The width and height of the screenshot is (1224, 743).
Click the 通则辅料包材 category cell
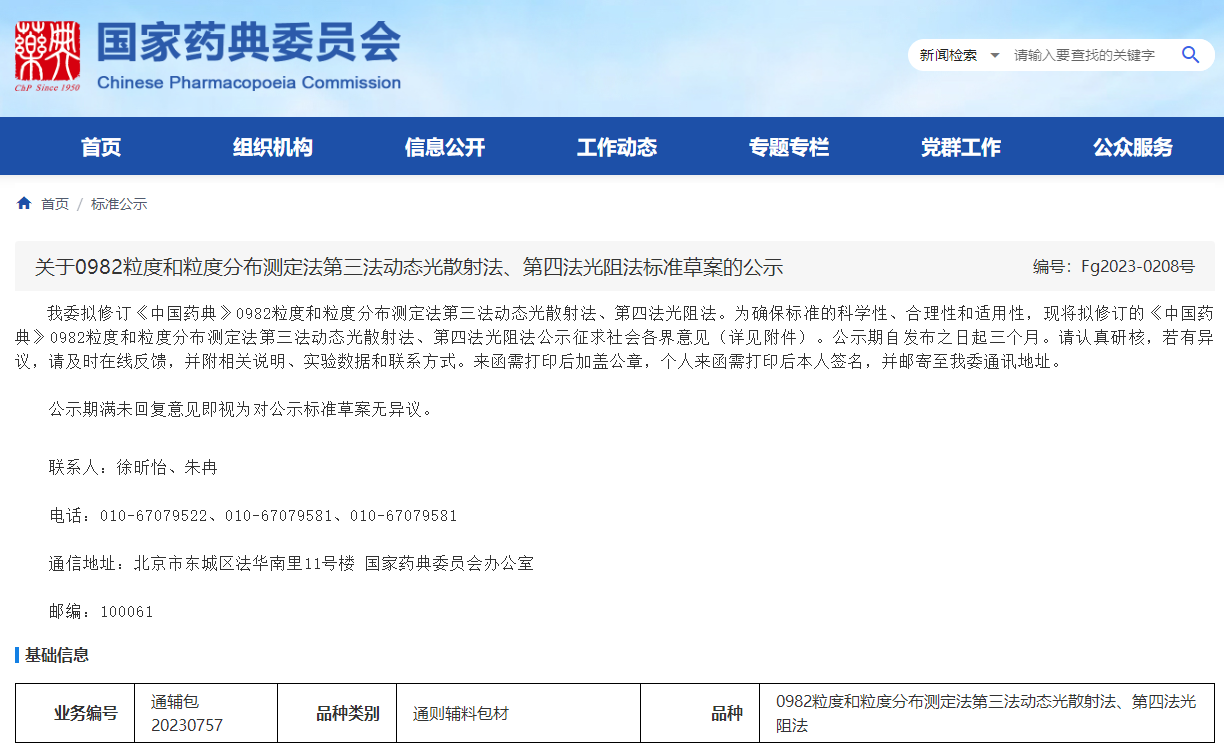pos(461,714)
